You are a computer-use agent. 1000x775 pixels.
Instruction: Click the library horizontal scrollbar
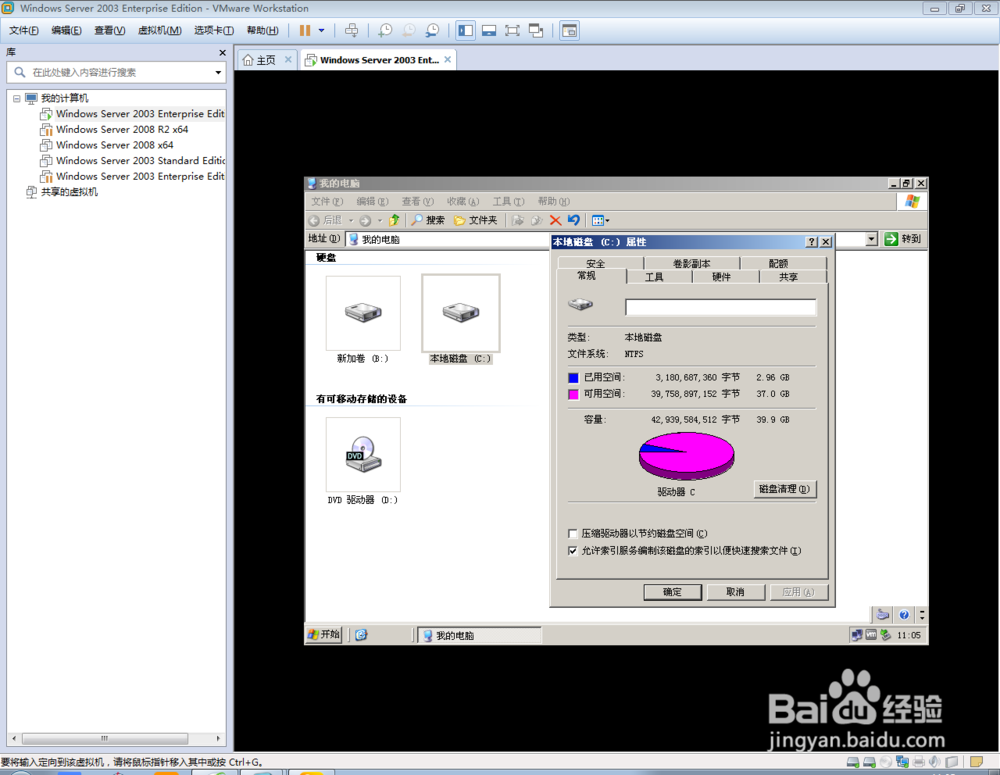pos(105,738)
